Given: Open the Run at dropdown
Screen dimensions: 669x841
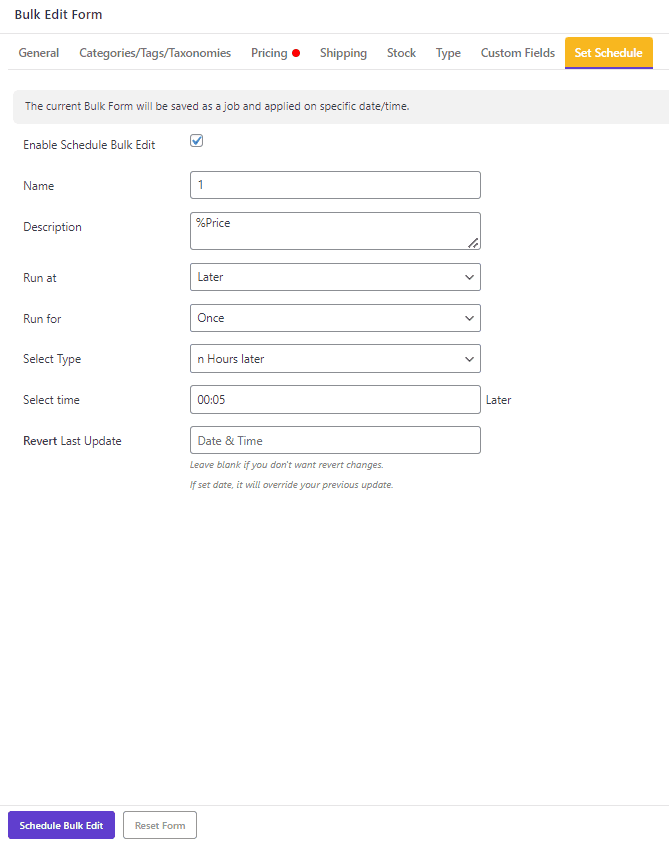Looking at the screenshot, I should (335, 277).
